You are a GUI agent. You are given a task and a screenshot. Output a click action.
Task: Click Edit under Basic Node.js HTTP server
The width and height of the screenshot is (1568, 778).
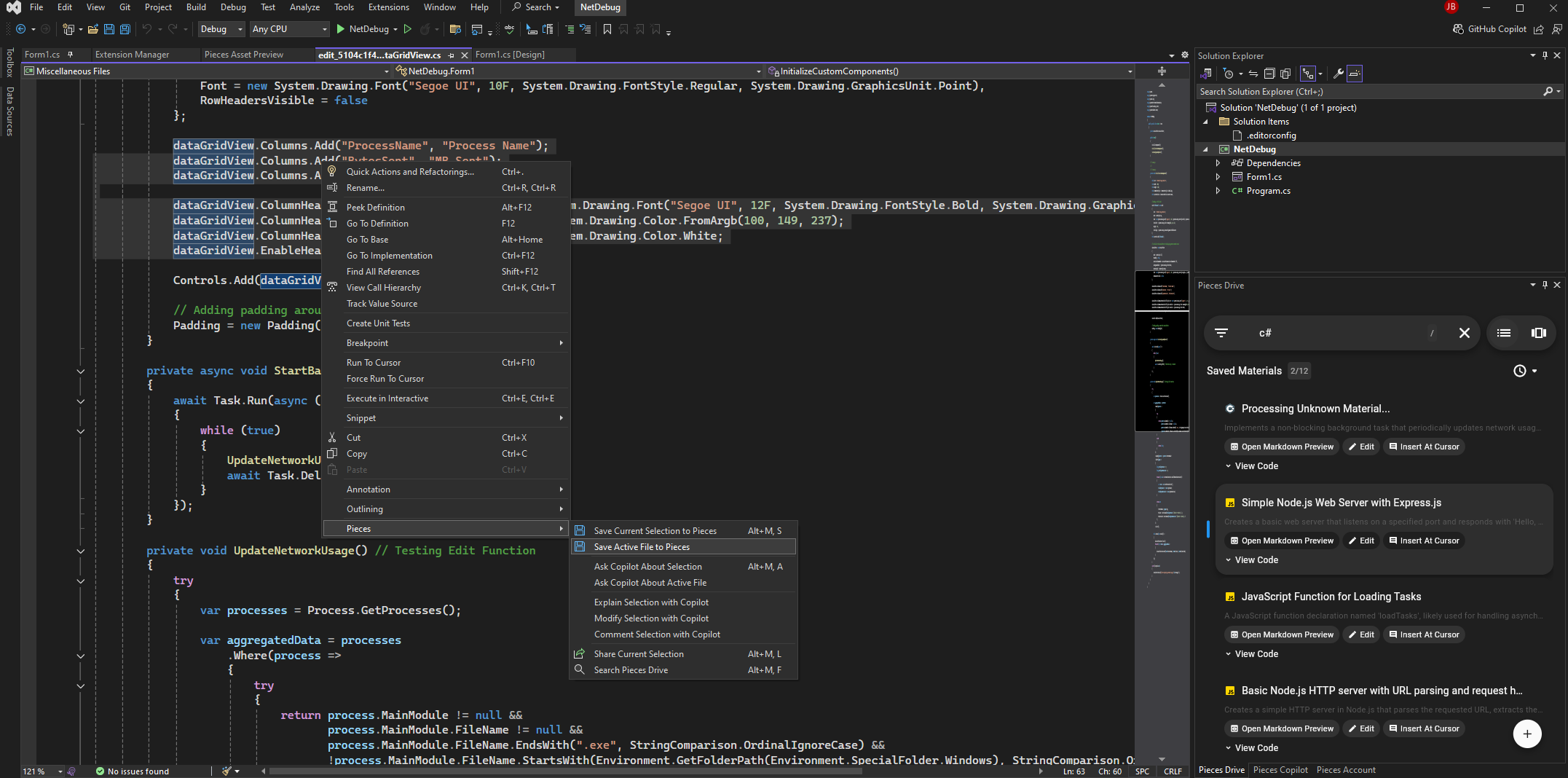coord(1361,728)
